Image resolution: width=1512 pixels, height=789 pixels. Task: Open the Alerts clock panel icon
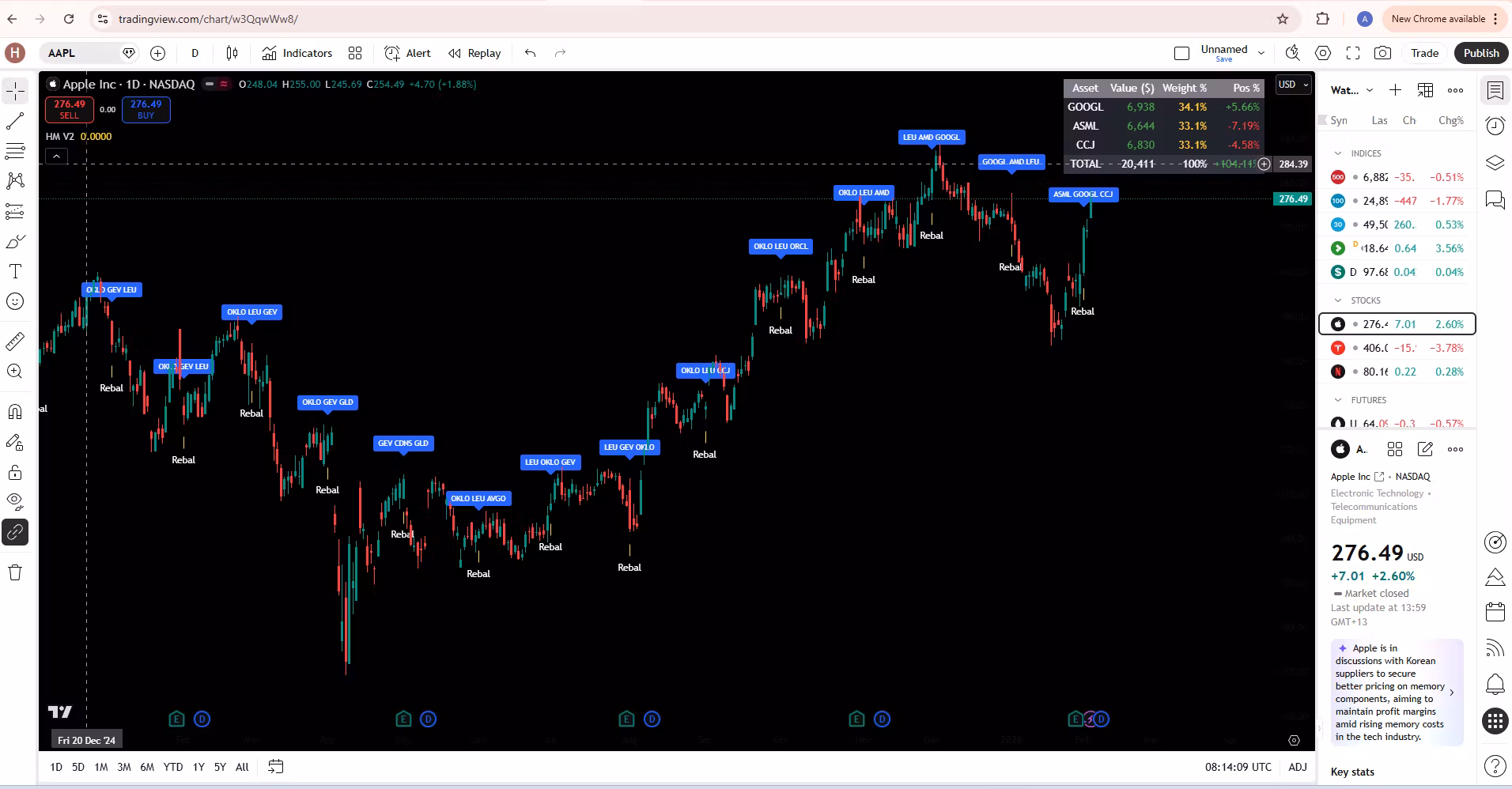[x=1495, y=126]
